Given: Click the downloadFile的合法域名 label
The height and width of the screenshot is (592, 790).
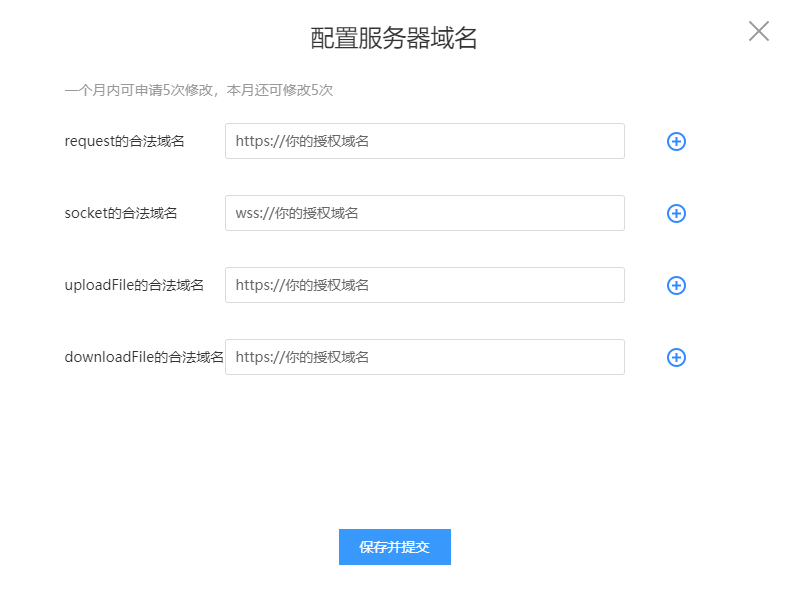Looking at the screenshot, I should click(x=144, y=357).
